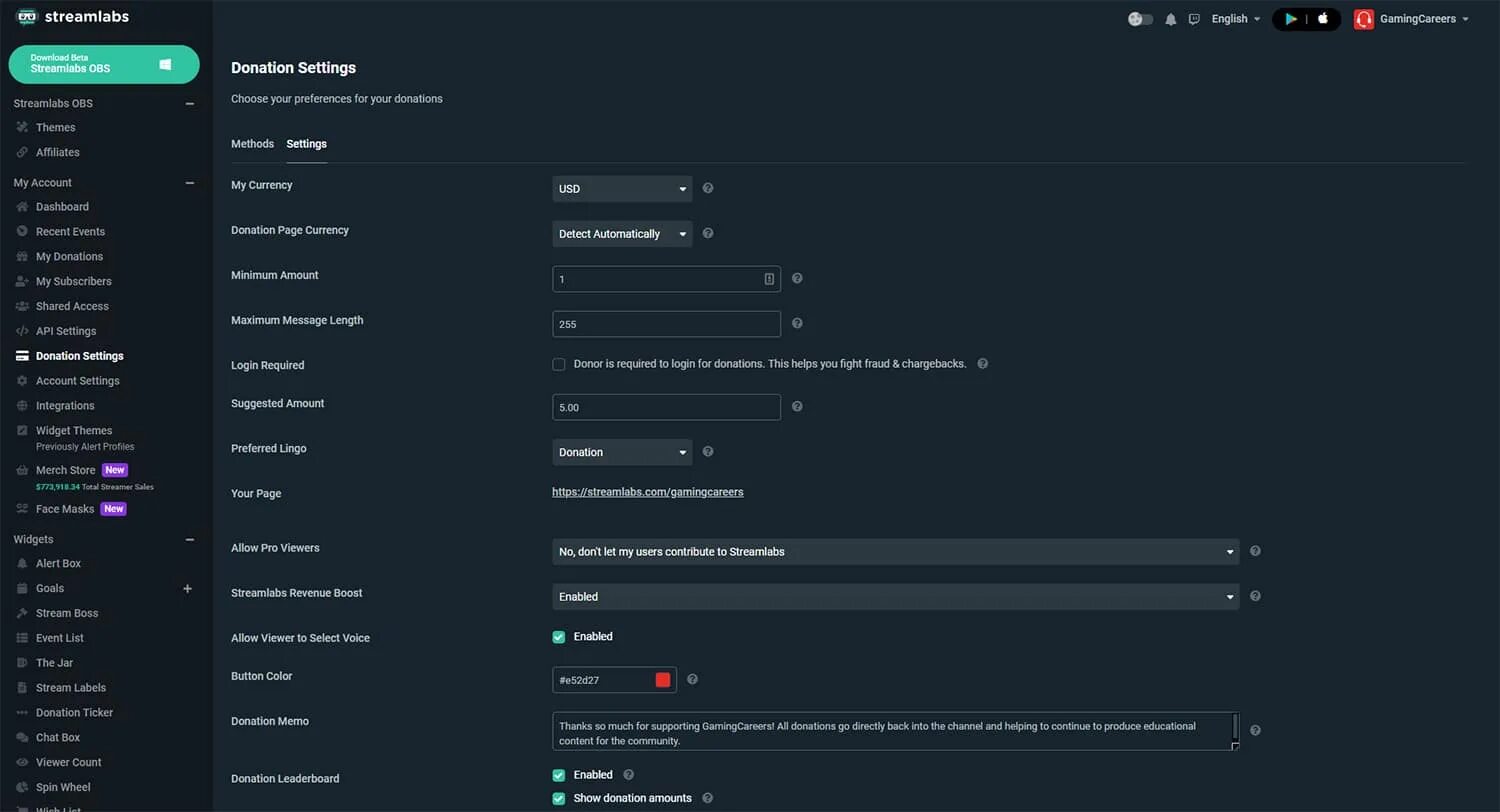This screenshot has width=1500, height=812.
Task: Open Recent Events in sidebar
Action: click(70, 232)
